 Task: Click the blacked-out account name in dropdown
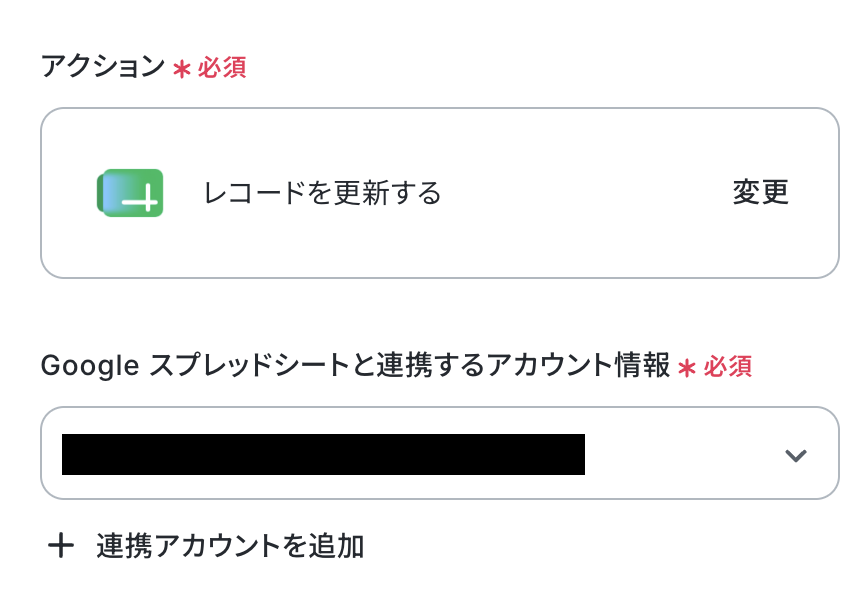coord(323,454)
